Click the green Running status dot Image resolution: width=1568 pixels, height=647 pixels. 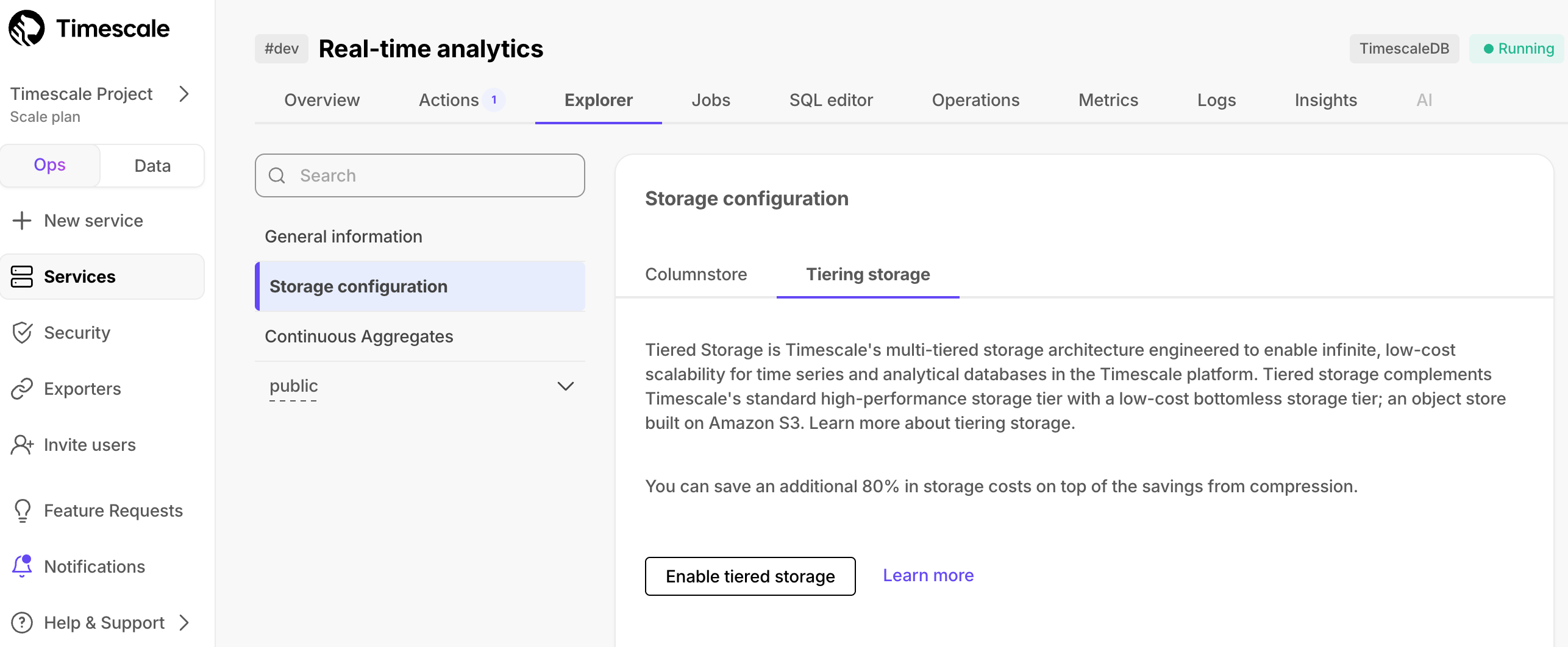1488,49
